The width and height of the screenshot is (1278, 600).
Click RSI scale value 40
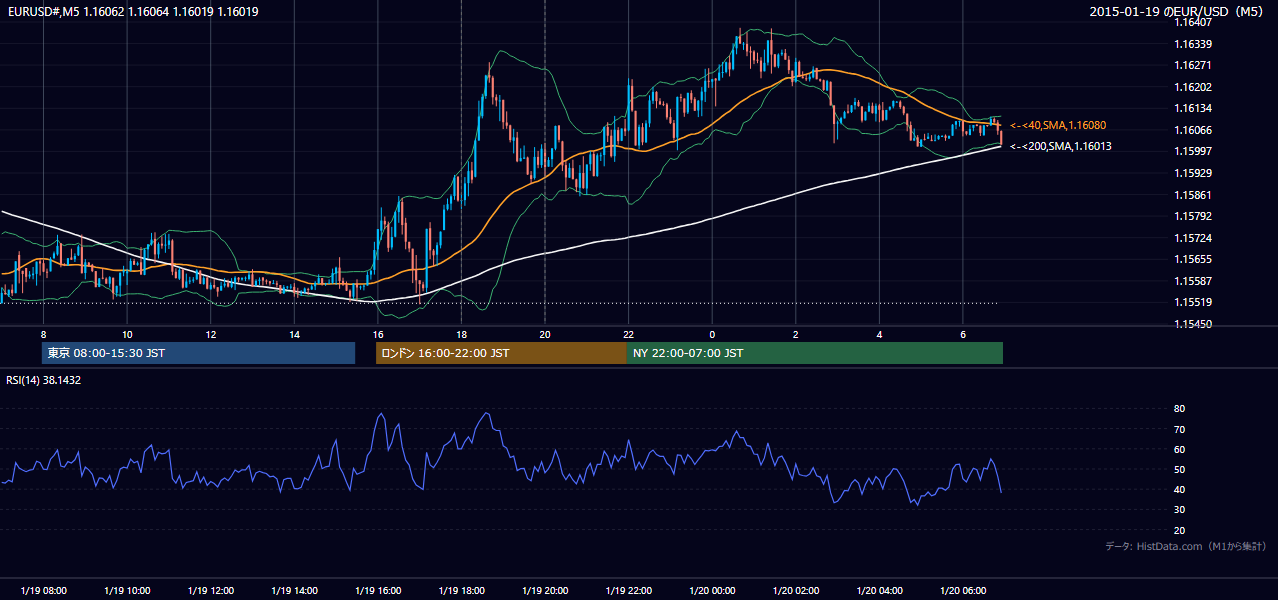point(1180,489)
